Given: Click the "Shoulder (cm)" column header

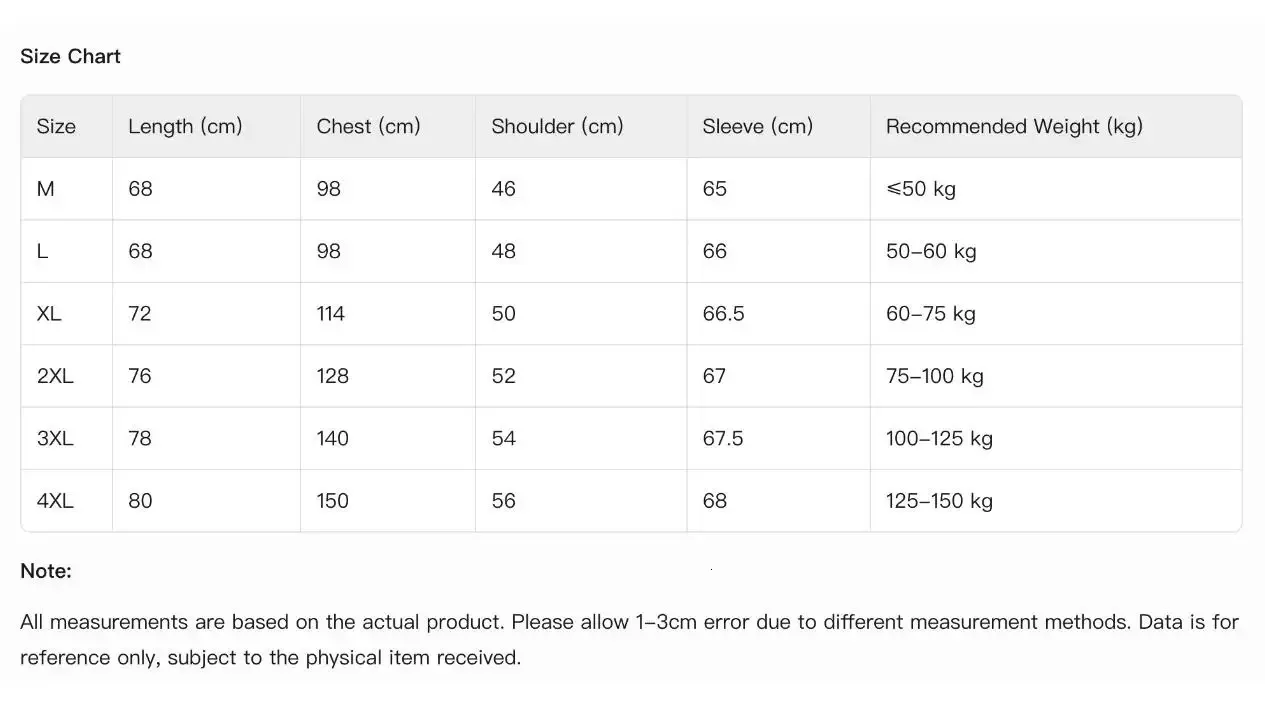Looking at the screenshot, I should click(x=557, y=127).
